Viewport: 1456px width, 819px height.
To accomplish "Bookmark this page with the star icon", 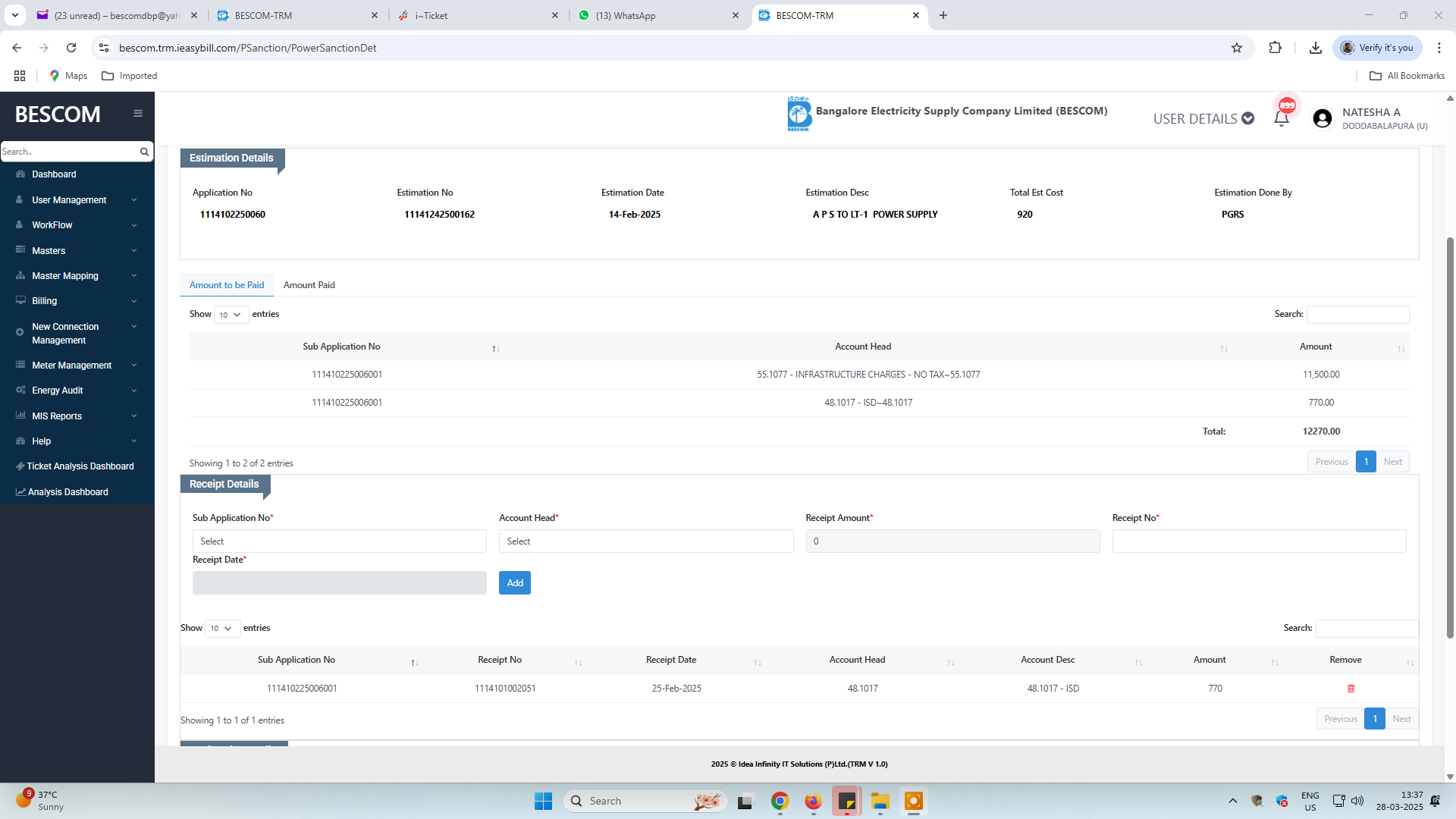I will coord(1237,48).
